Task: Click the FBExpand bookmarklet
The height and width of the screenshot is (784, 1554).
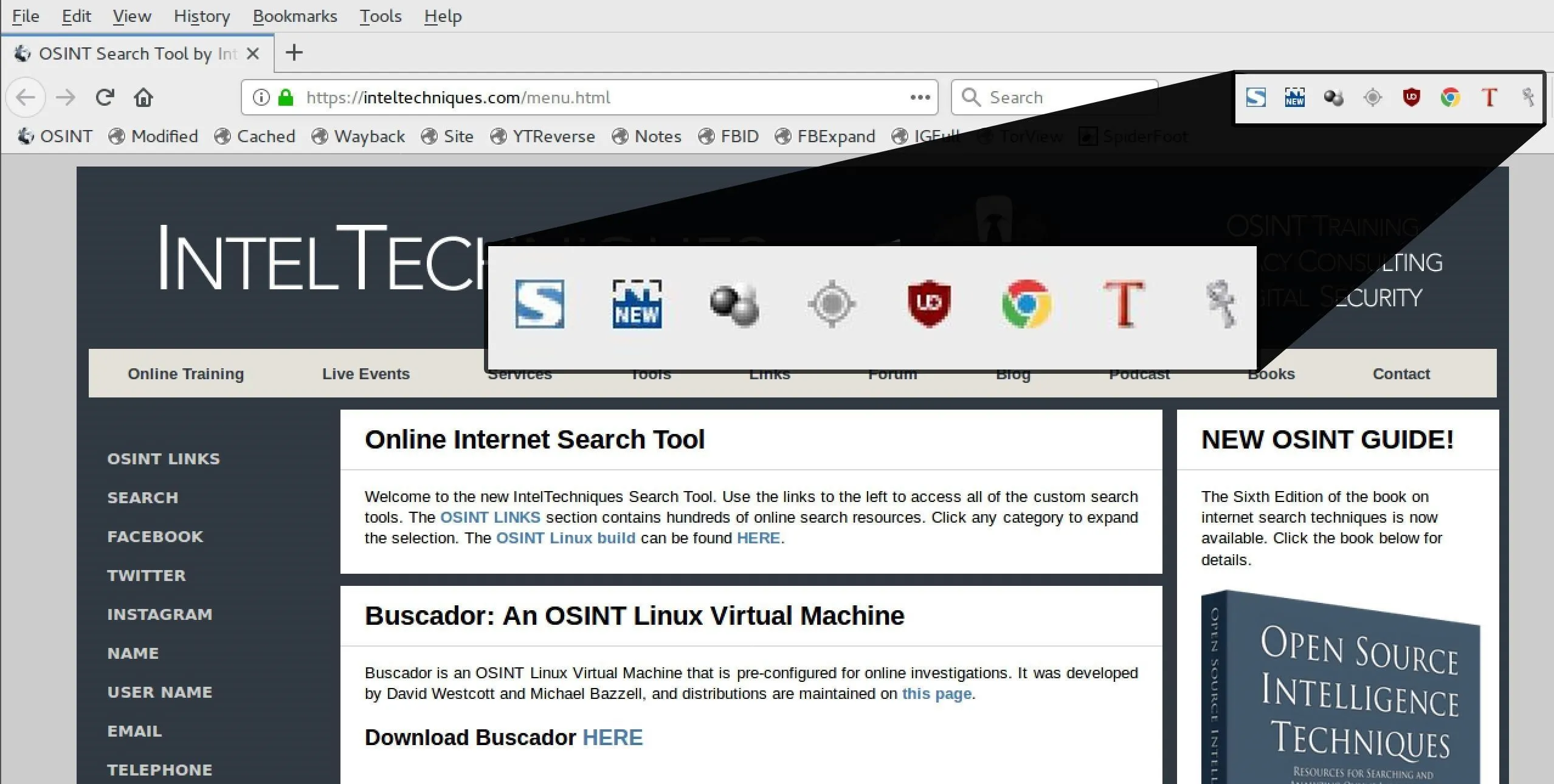Action: tap(825, 136)
